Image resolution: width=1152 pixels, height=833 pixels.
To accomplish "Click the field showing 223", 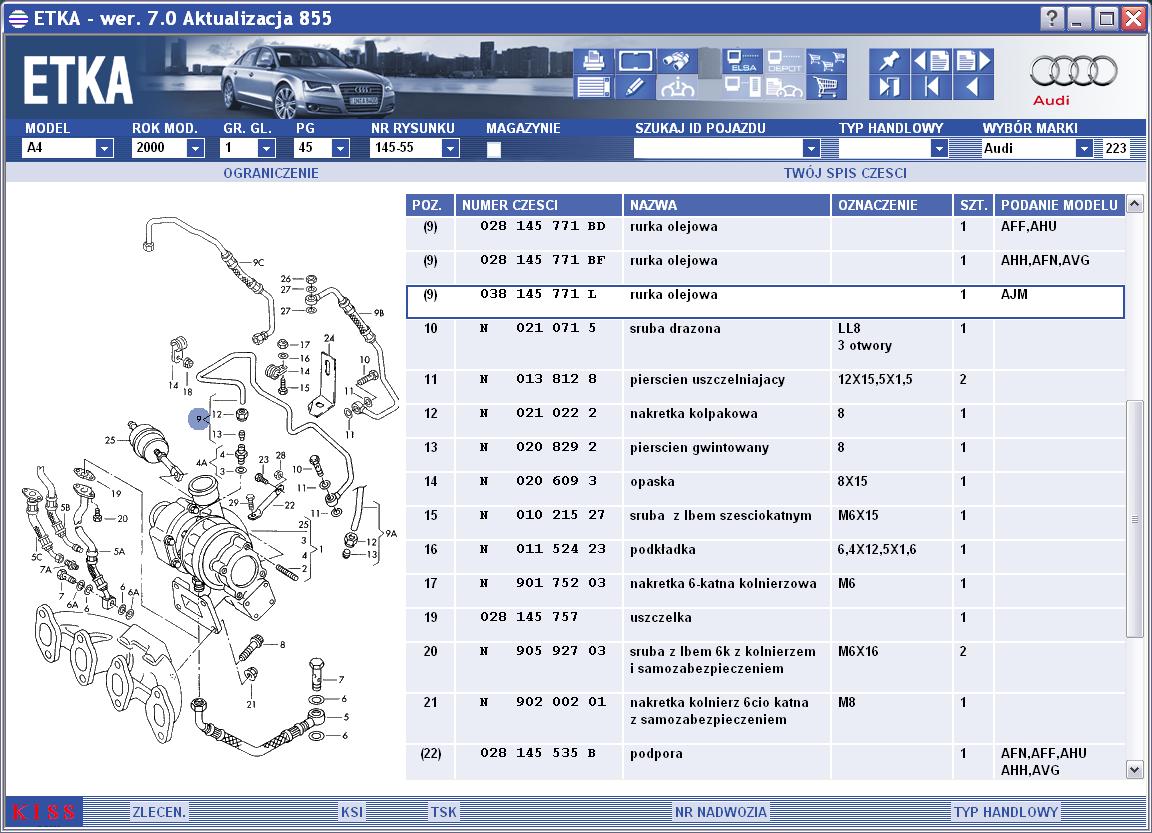I will [1115, 148].
